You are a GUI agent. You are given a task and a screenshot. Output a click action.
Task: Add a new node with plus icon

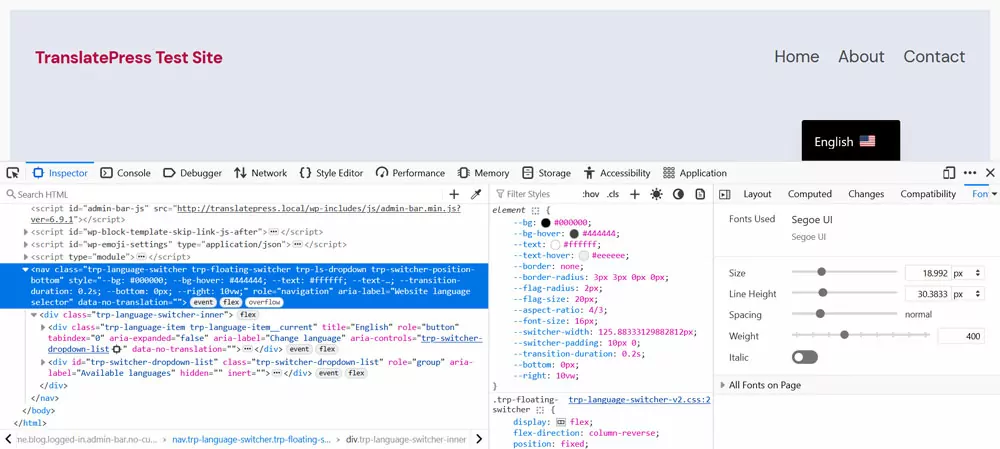click(454, 195)
